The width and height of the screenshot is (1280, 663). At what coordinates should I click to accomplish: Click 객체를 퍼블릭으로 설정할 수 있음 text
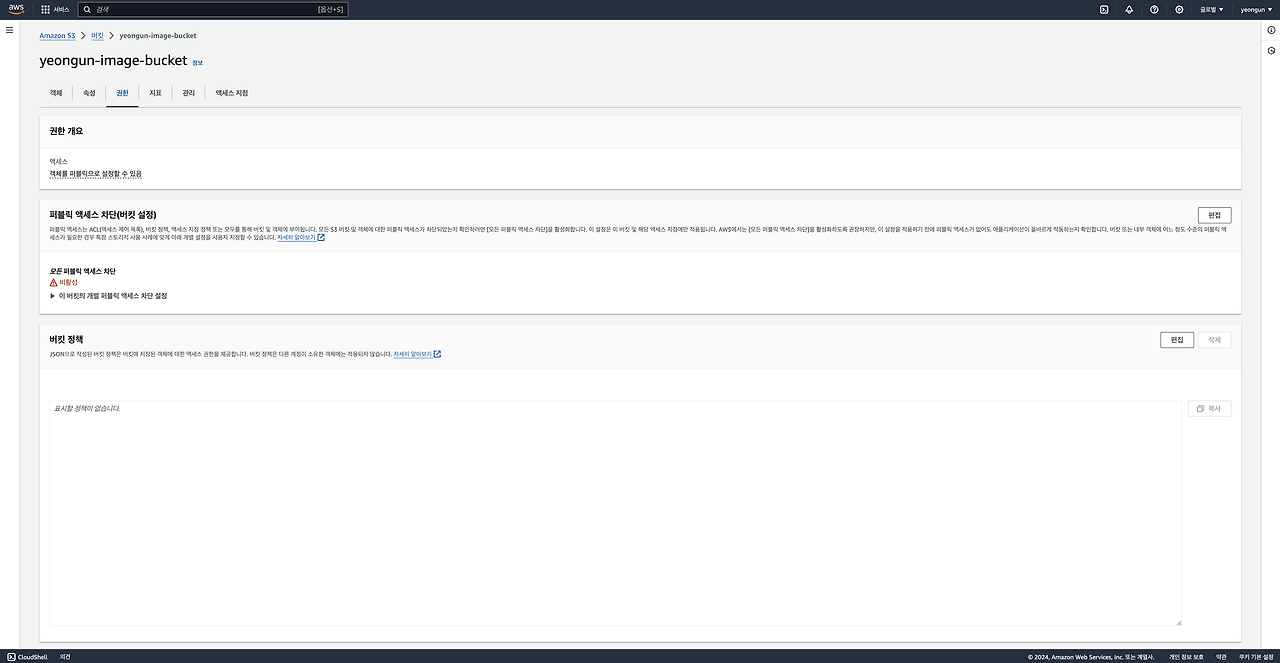coord(96,173)
